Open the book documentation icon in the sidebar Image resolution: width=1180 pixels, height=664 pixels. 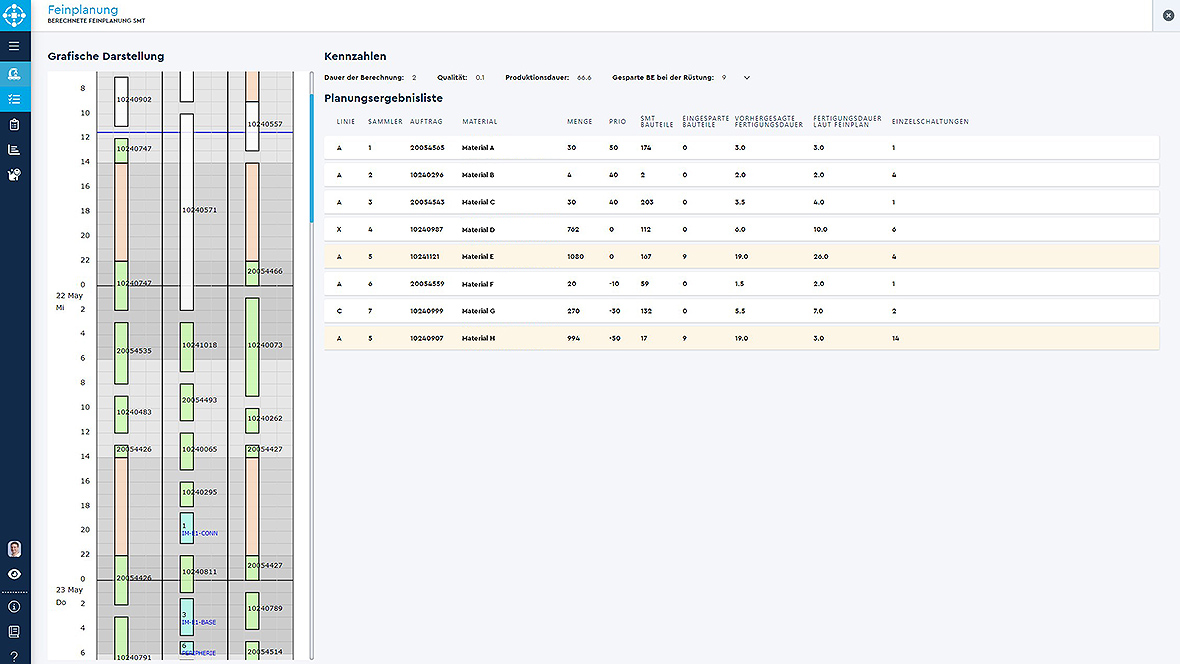[14, 632]
